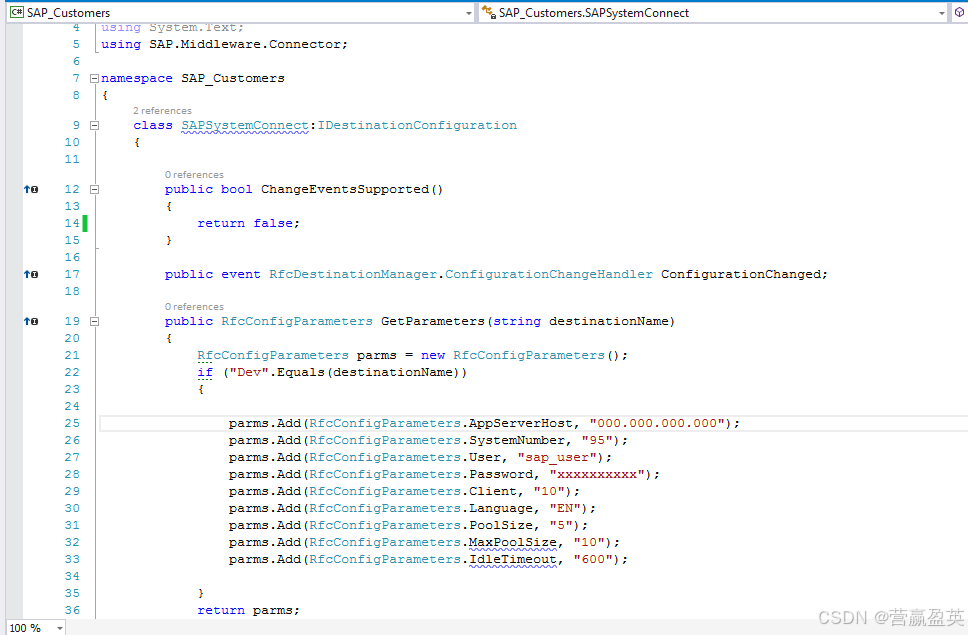Collapse the ChangeEventsSupported method

click(x=93, y=189)
